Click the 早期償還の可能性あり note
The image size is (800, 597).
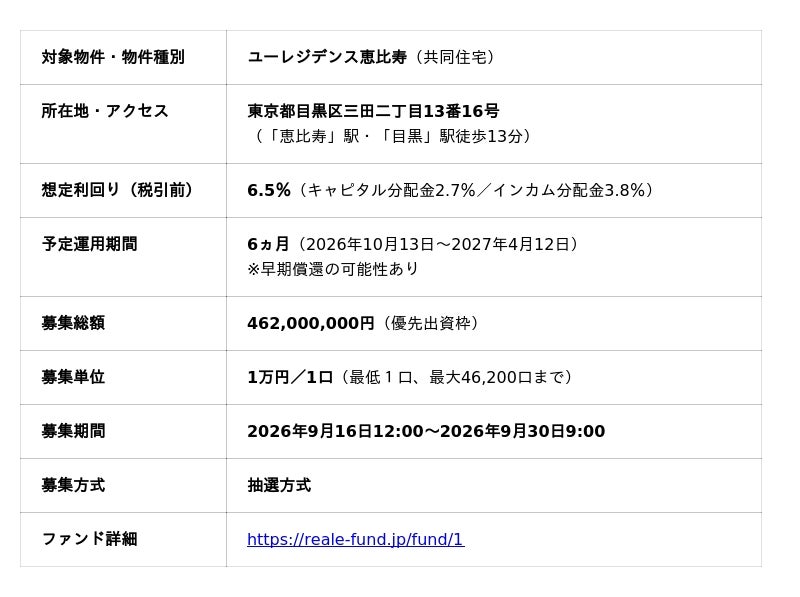(x=333, y=269)
